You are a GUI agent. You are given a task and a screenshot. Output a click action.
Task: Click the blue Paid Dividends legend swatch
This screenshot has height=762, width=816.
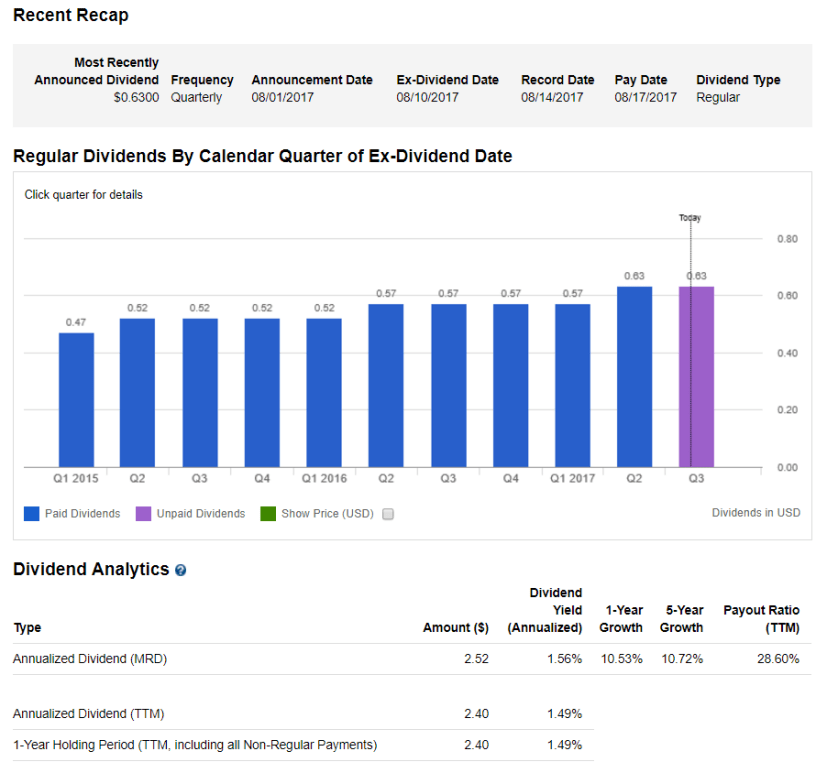[x=32, y=514]
